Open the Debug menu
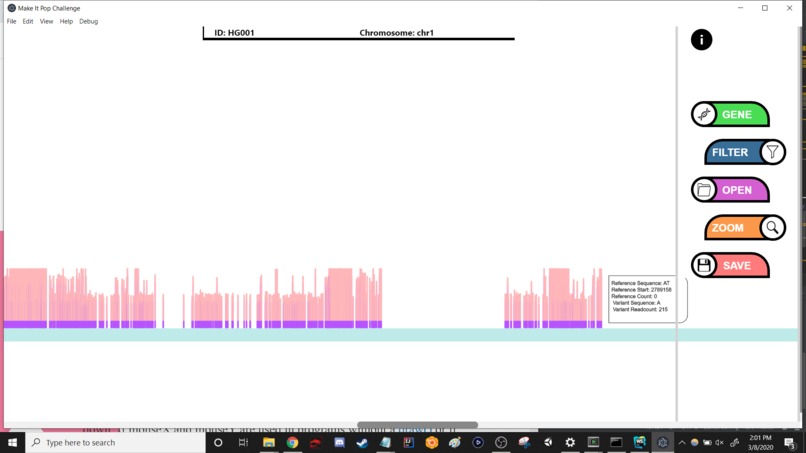The height and width of the screenshot is (453, 806). tap(88, 21)
